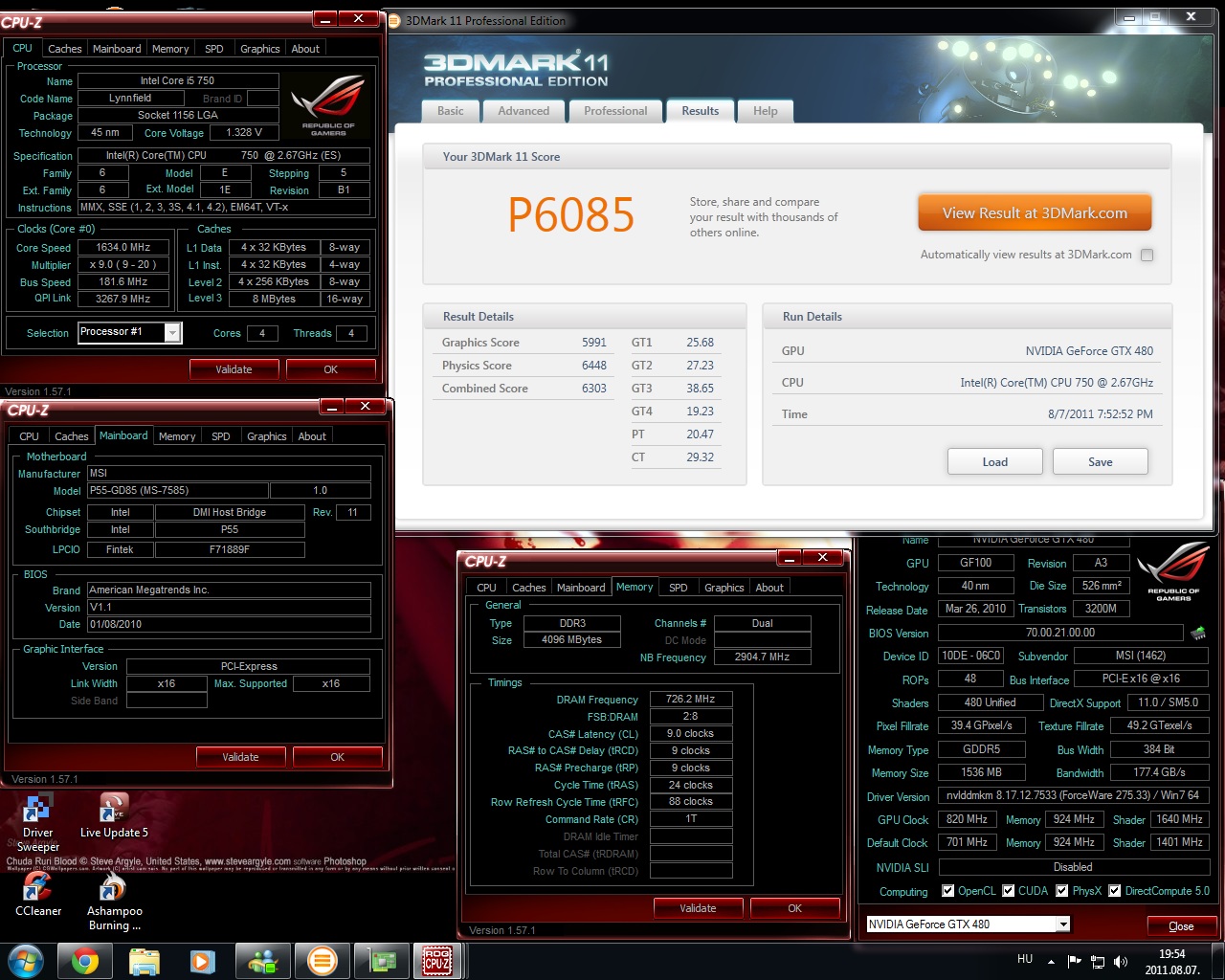
Task: Click Close button in GPU-Z window
Action: pyautogui.click(x=1181, y=925)
